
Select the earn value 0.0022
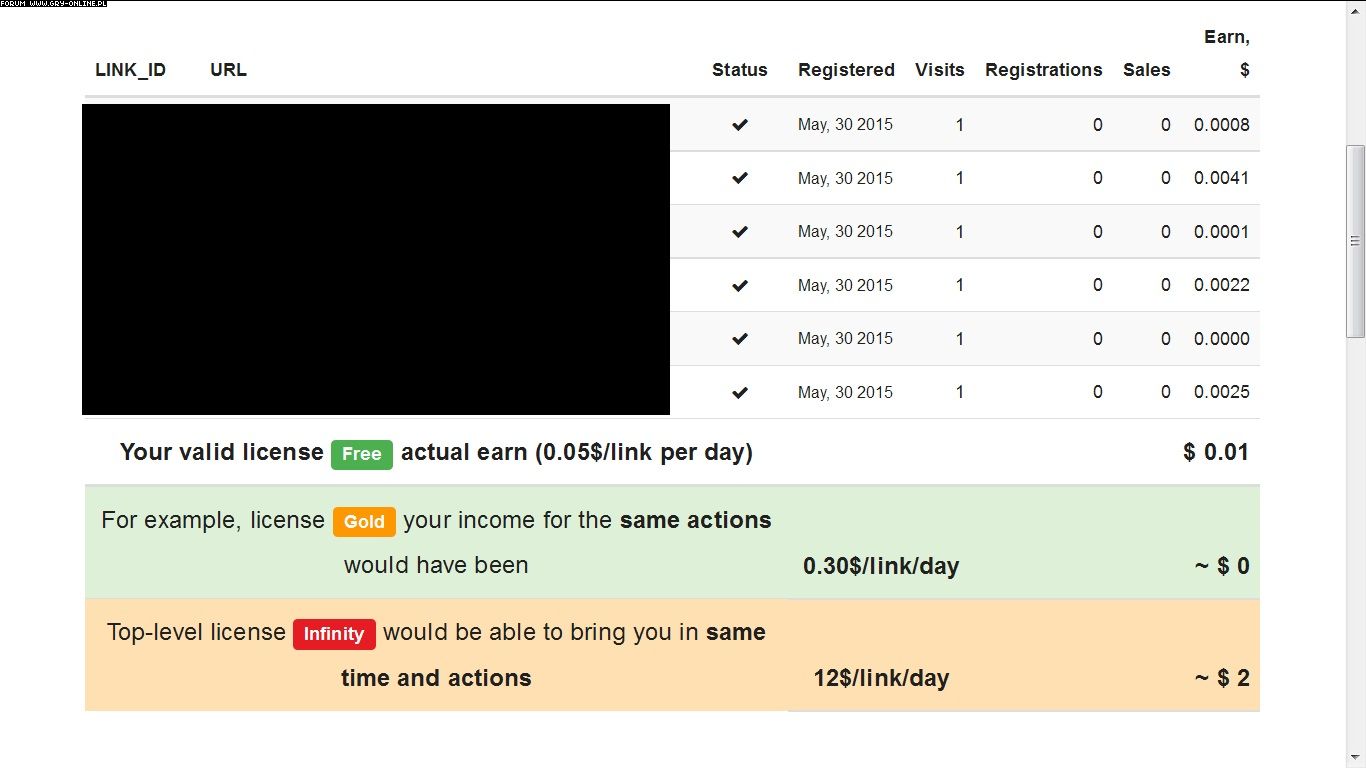[1222, 285]
